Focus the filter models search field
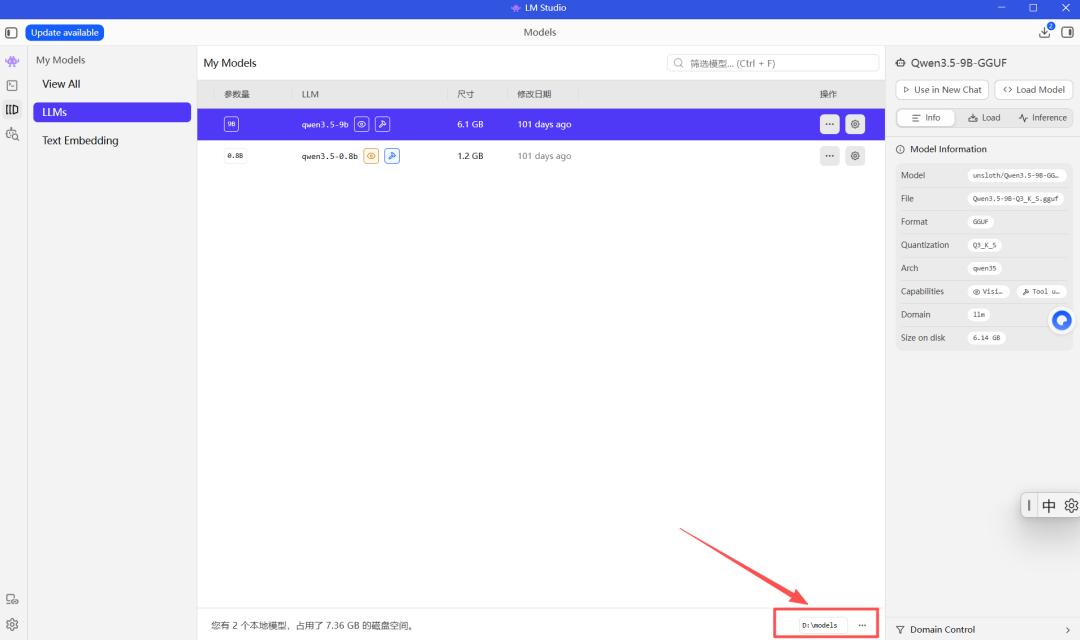The height and width of the screenshot is (640, 1080). tap(773, 63)
